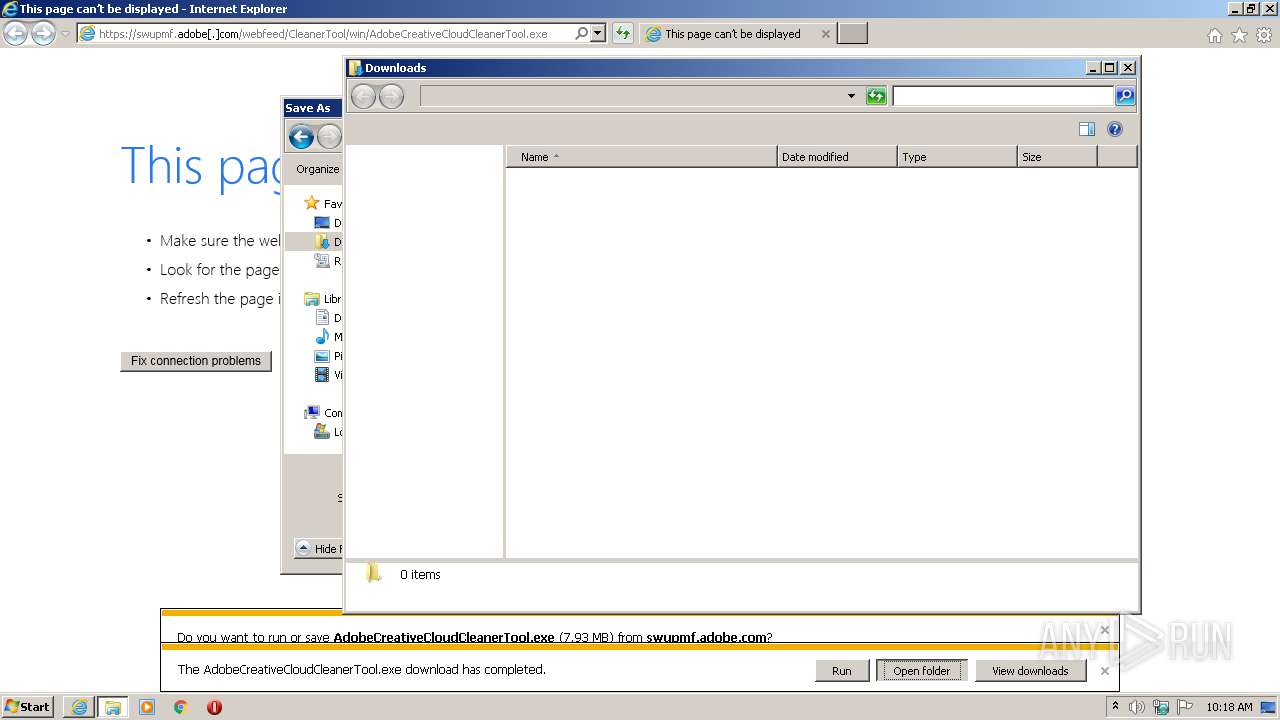Click the Organize menu in Save As dialog
1280x720 pixels.
[317, 169]
